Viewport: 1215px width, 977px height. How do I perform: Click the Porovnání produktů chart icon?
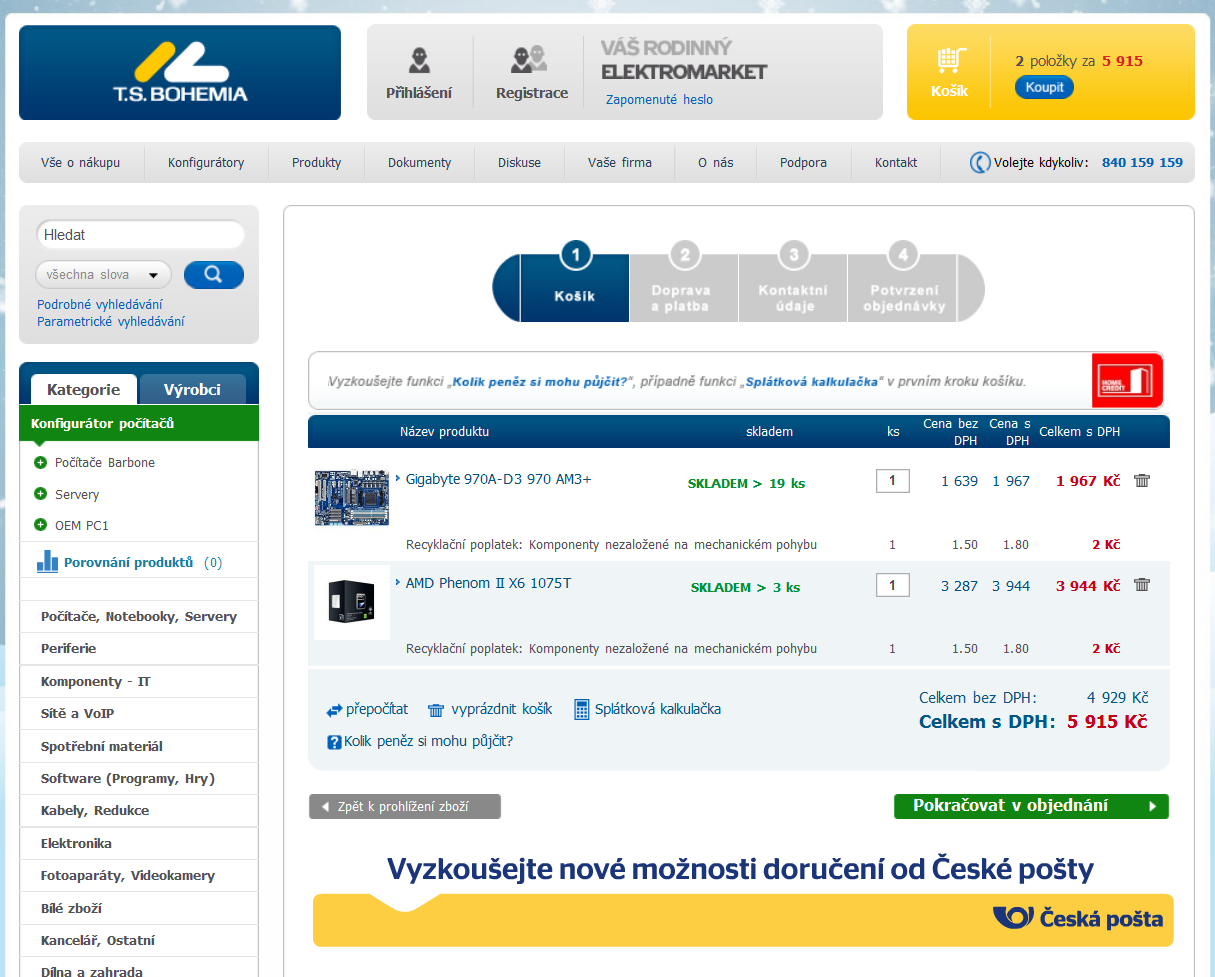(x=47, y=561)
